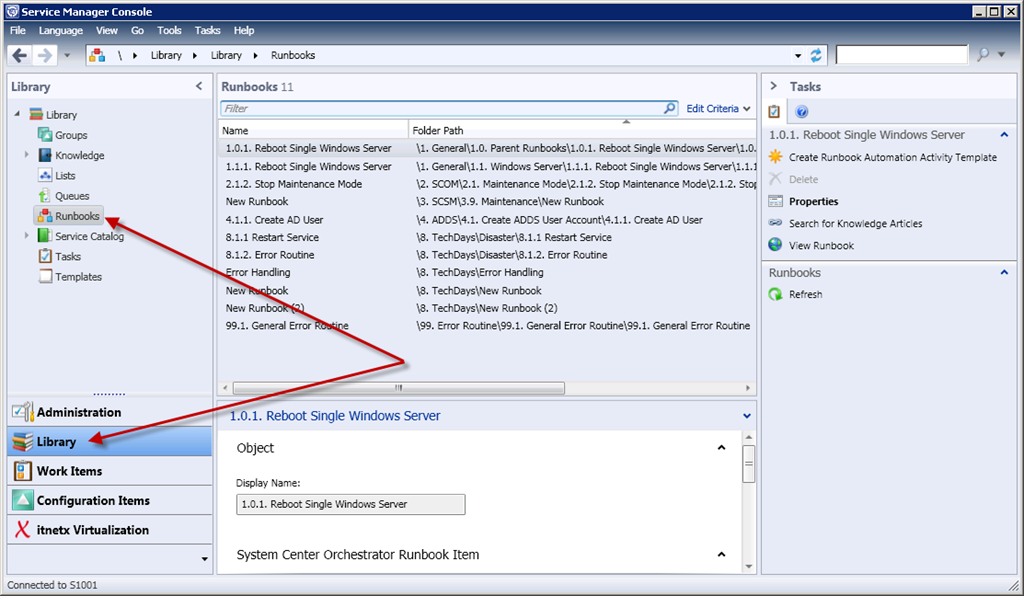The image size is (1024, 596).
Task: Open Properties in Tasks pane
Action: 813,201
